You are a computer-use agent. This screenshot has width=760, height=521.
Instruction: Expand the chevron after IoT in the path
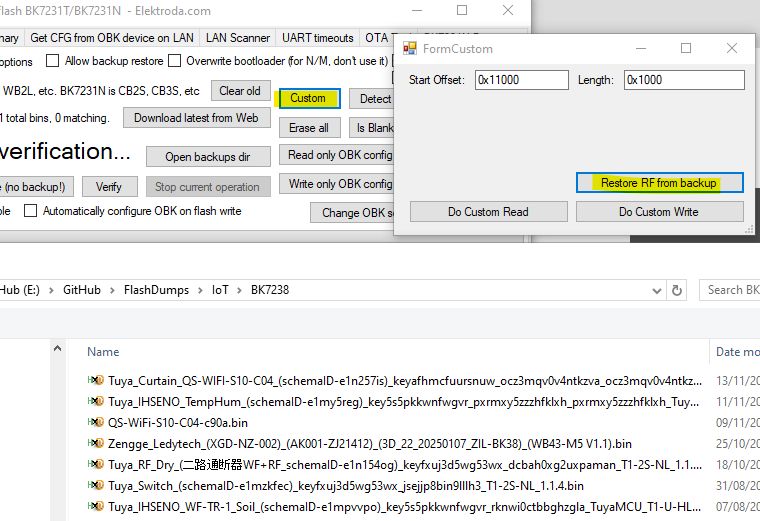pos(239,290)
